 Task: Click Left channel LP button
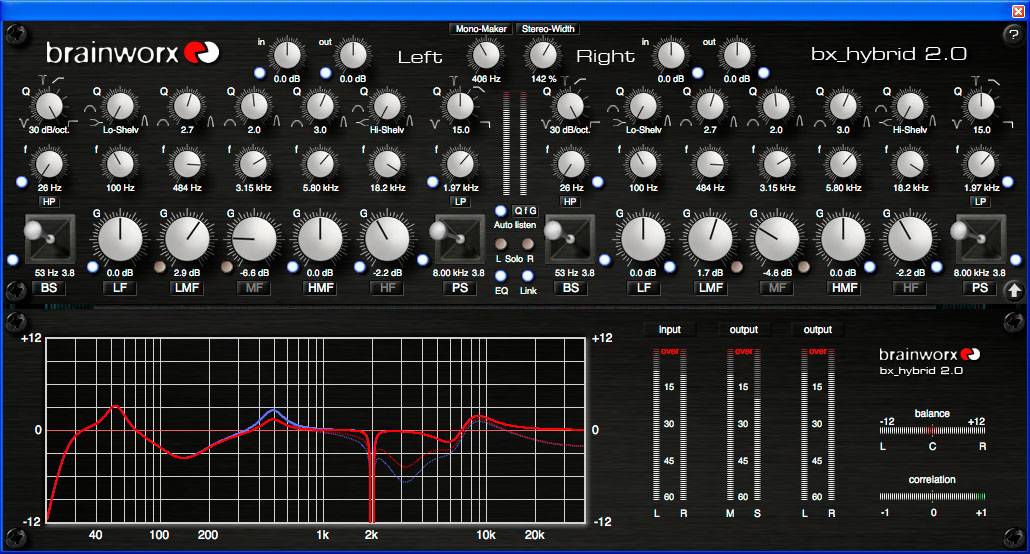click(x=460, y=202)
